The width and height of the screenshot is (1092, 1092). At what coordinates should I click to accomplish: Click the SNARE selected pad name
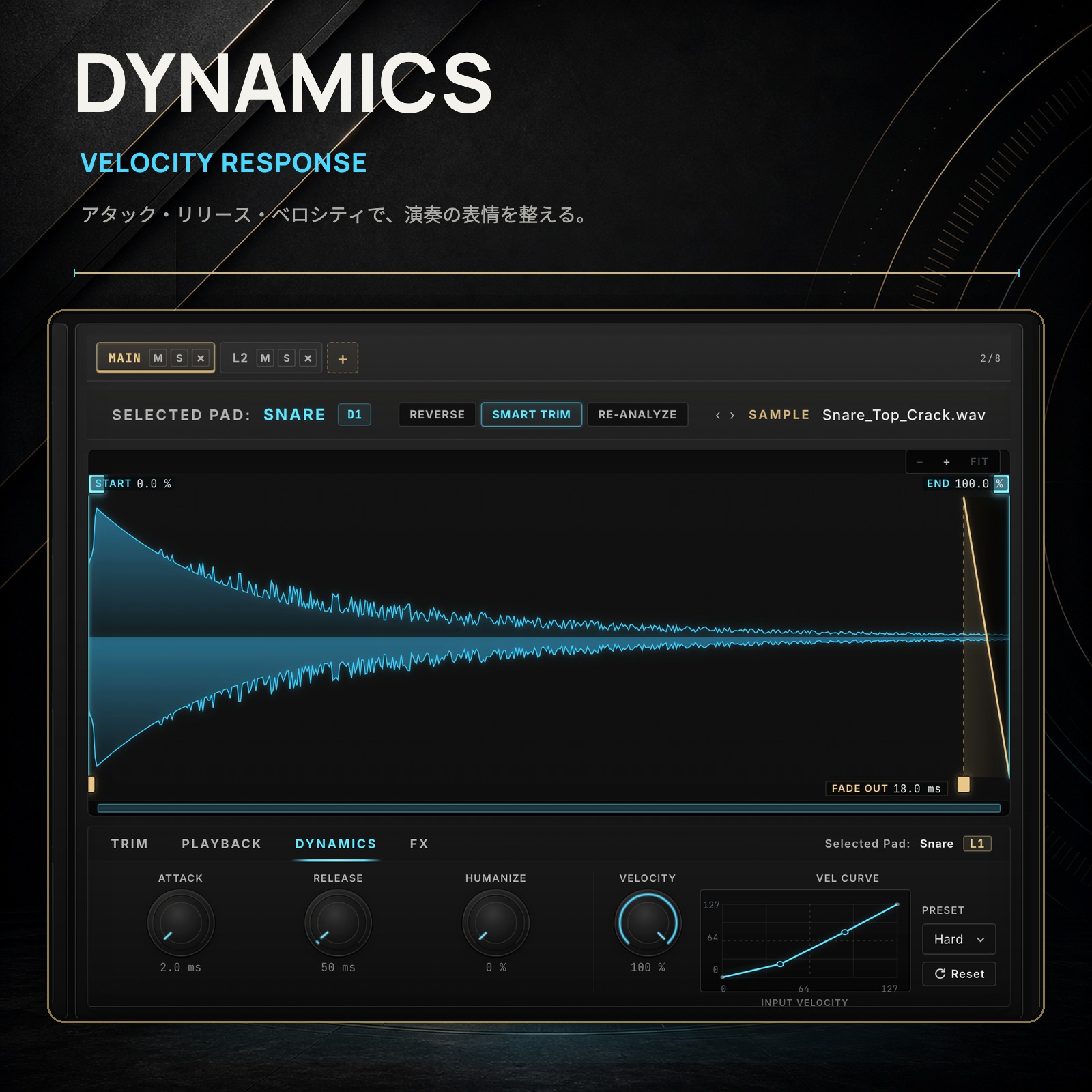pos(294,415)
